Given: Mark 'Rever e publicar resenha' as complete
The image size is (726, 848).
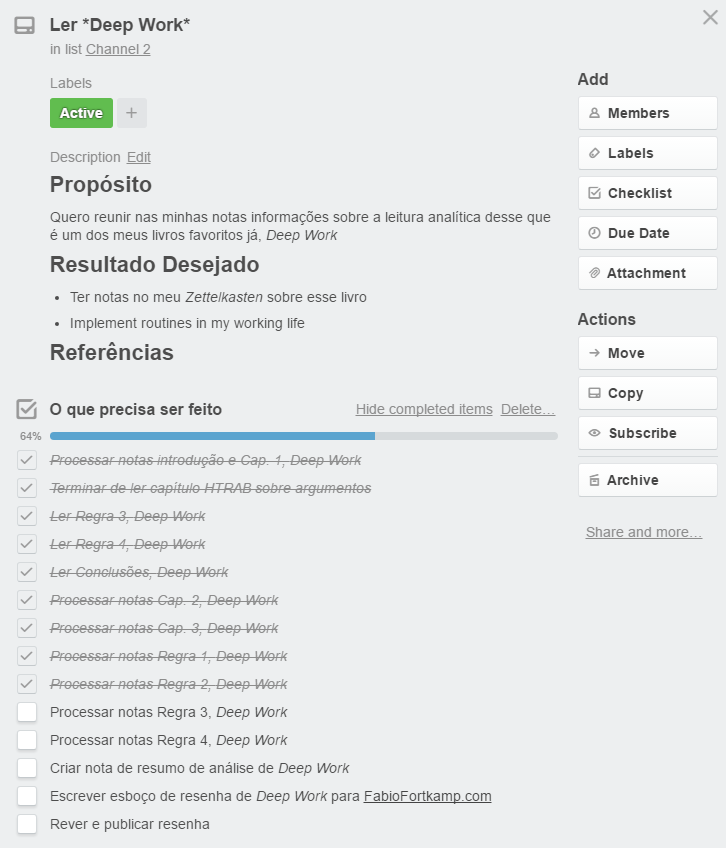Looking at the screenshot, I should pos(29,824).
